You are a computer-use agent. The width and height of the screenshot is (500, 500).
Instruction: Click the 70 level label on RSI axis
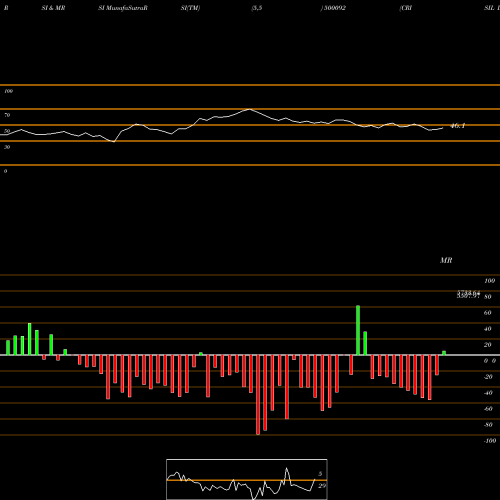click(7, 115)
